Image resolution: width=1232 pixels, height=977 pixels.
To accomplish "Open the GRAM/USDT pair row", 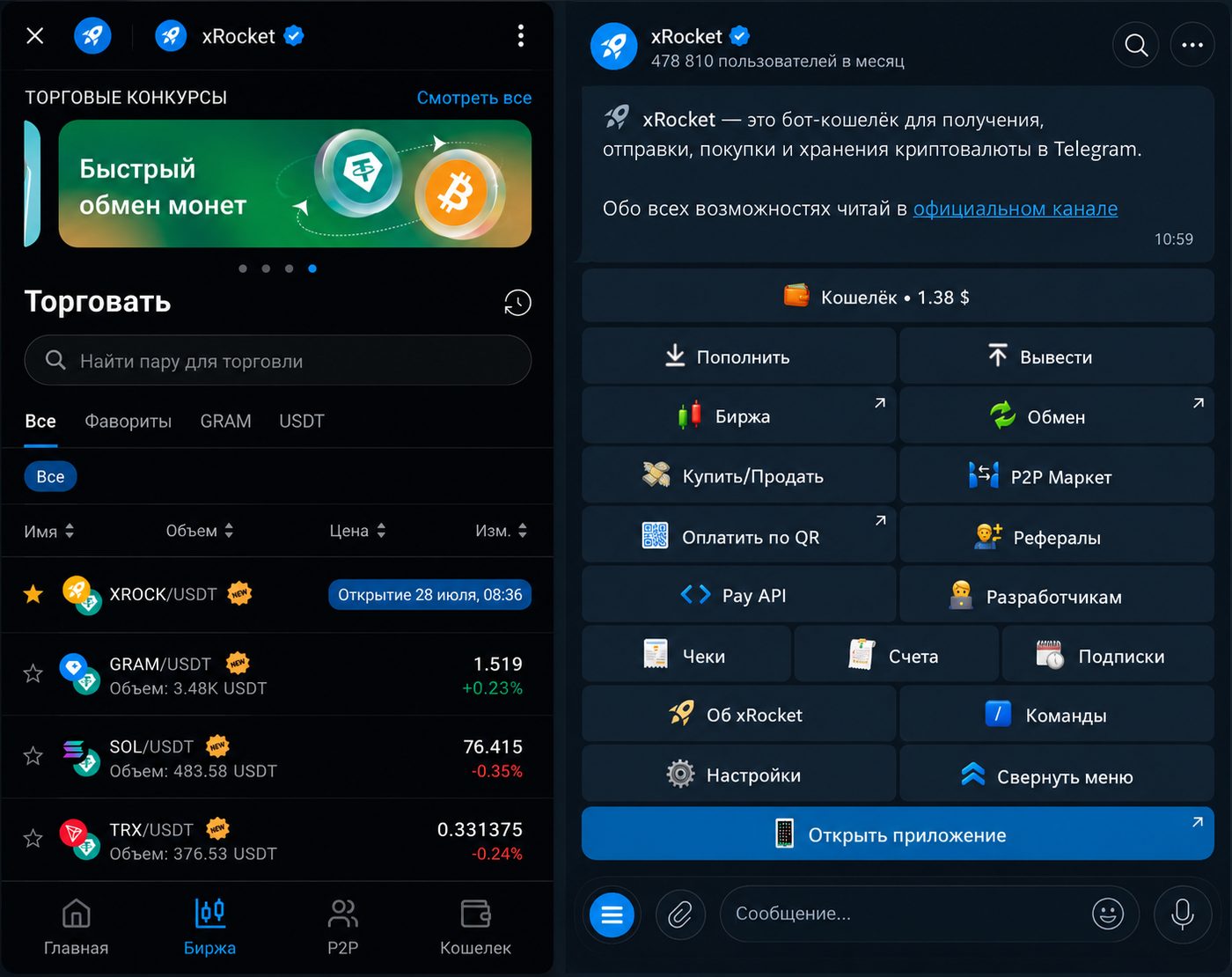I will 277,674.
